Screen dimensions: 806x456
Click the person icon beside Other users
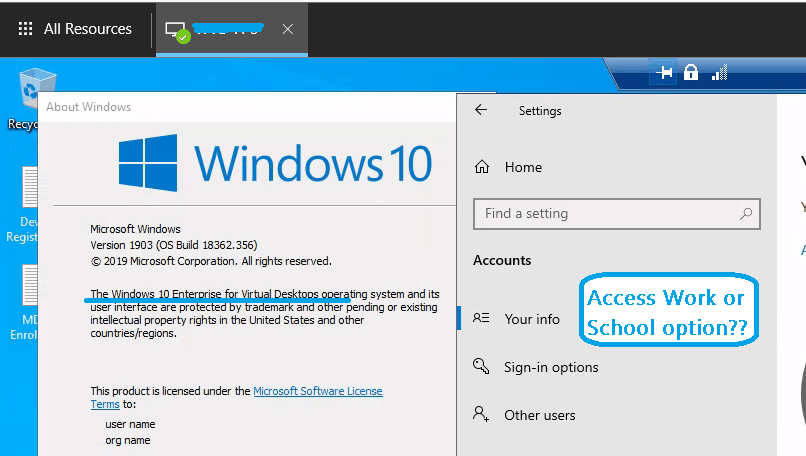click(481, 413)
